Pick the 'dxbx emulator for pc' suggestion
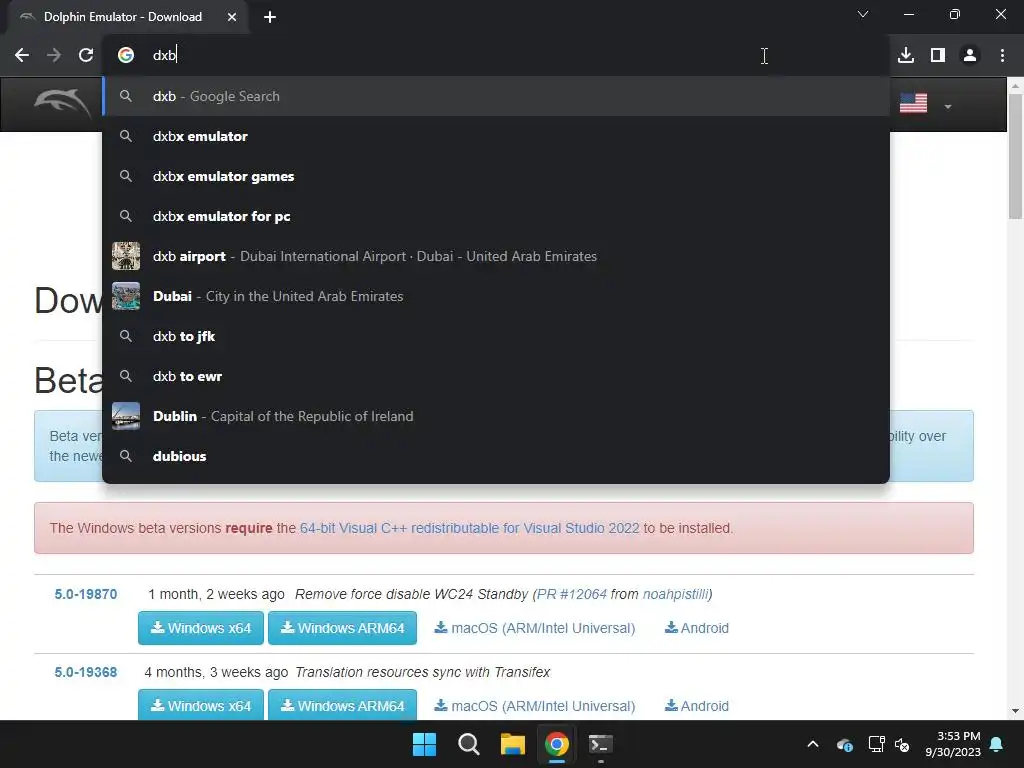Screen dimensions: 1024x768 [496, 216]
